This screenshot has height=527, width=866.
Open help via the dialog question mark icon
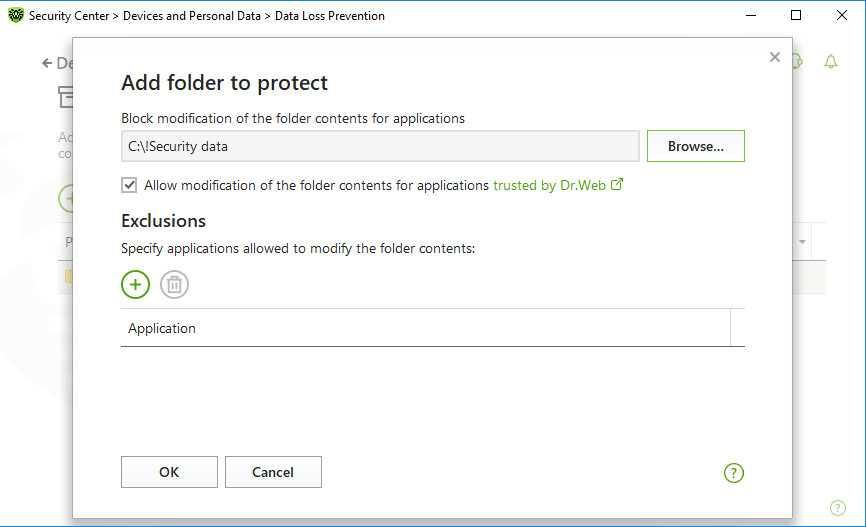click(733, 473)
